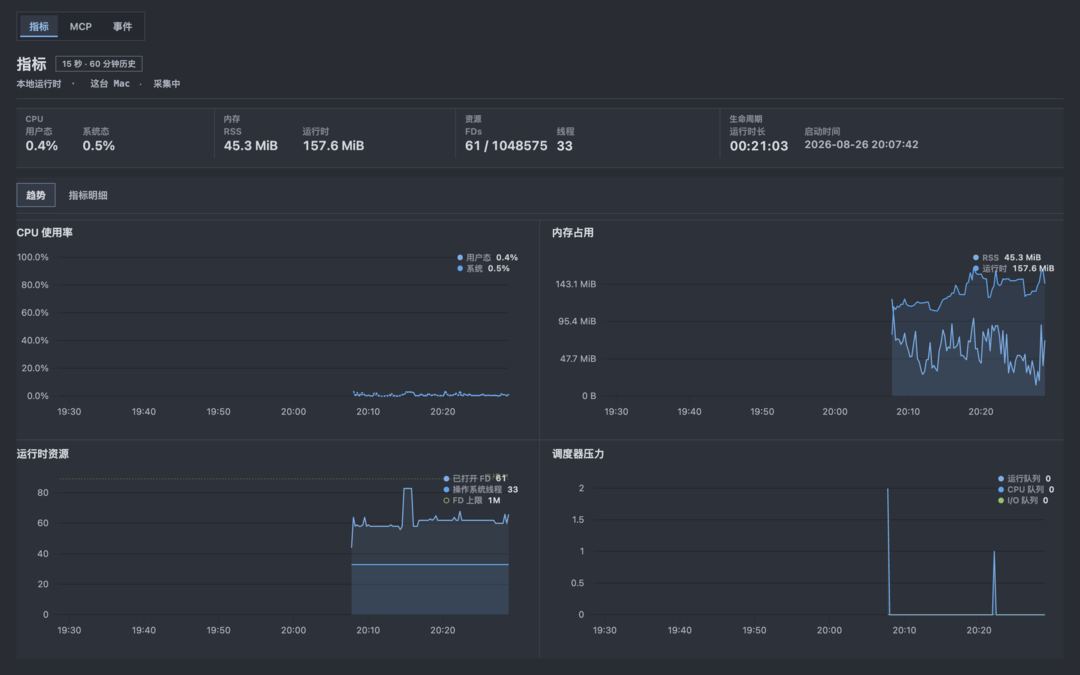The width and height of the screenshot is (1080, 675).
Task: Click the 本地运行时 status text
Action: point(39,83)
